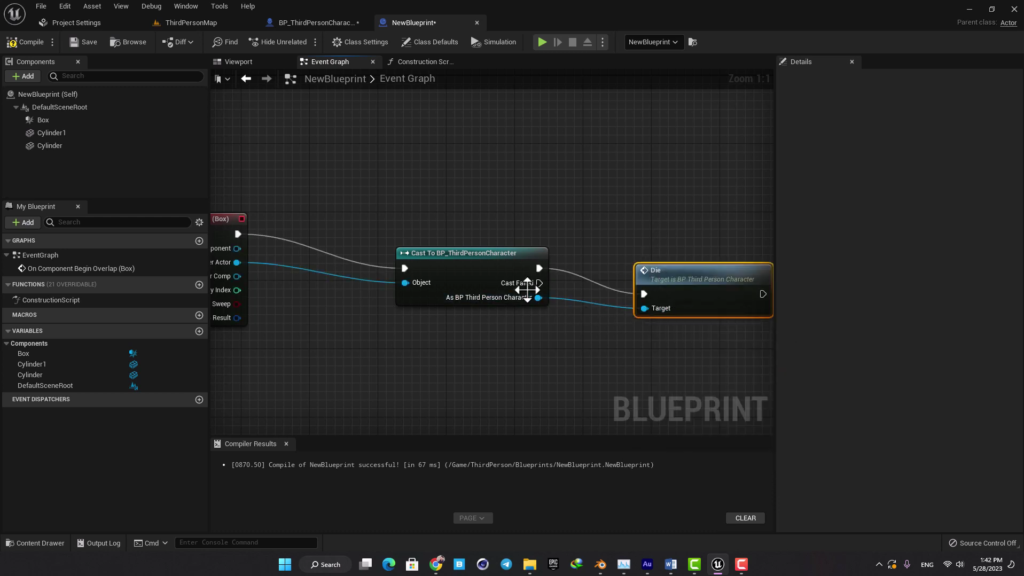1024x576 pixels.
Task: Toggle Simulation mode
Action: click(x=494, y=42)
